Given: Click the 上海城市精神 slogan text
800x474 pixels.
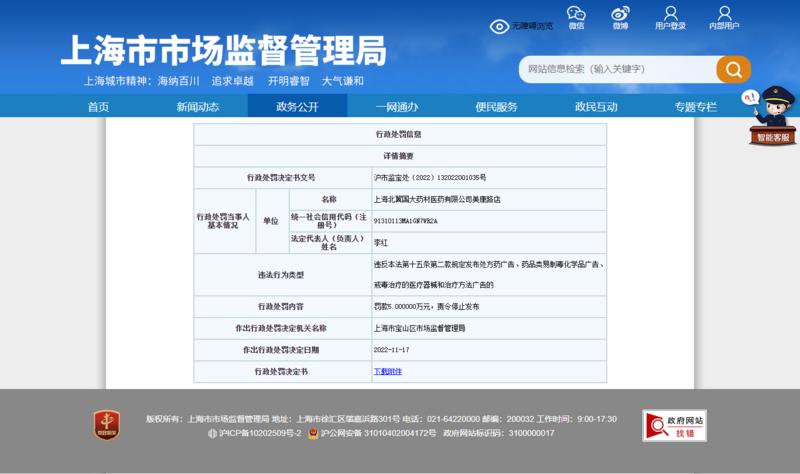Looking at the screenshot, I should (223, 81).
